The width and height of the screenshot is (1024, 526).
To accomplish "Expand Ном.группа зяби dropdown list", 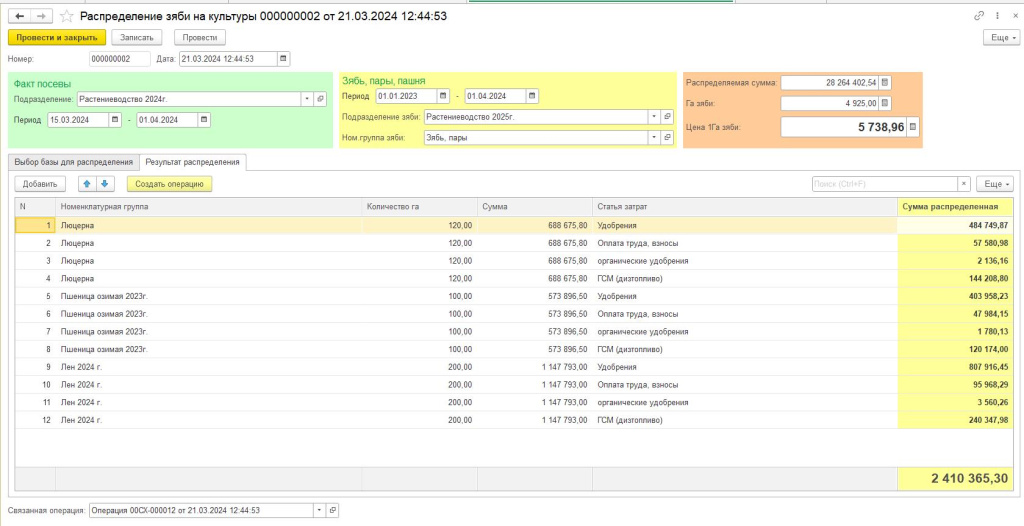I will [654, 137].
